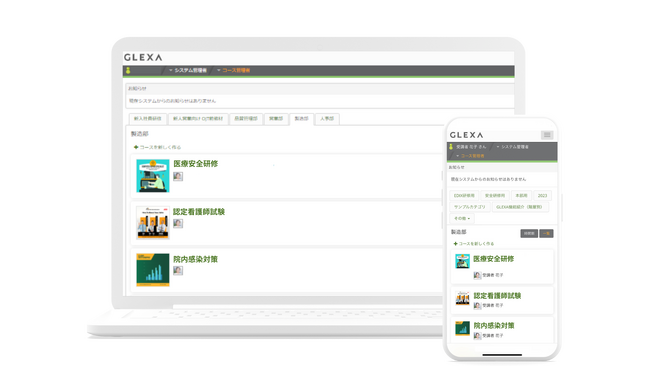The width and height of the screenshot is (650, 366).
Task: Open the その他 dropdown on the phone
Action: 462,218
